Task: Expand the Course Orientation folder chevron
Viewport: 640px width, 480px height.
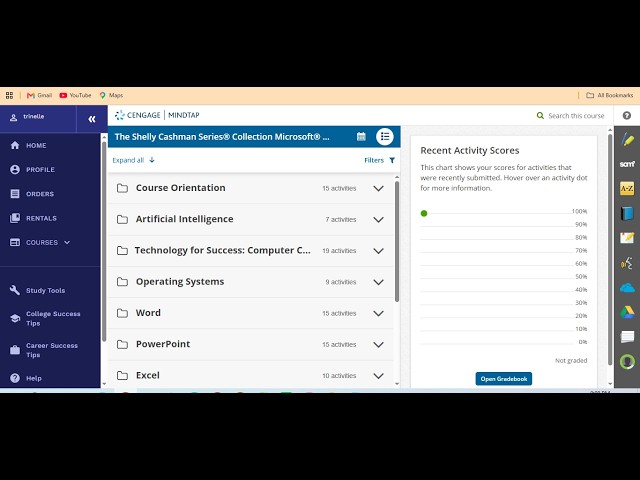Action: pyautogui.click(x=378, y=188)
